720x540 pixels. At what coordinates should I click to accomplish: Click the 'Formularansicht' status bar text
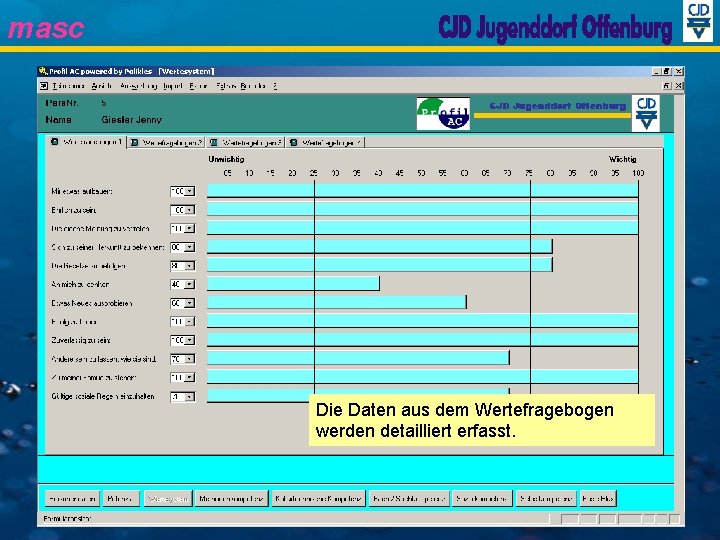click(x=67, y=519)
